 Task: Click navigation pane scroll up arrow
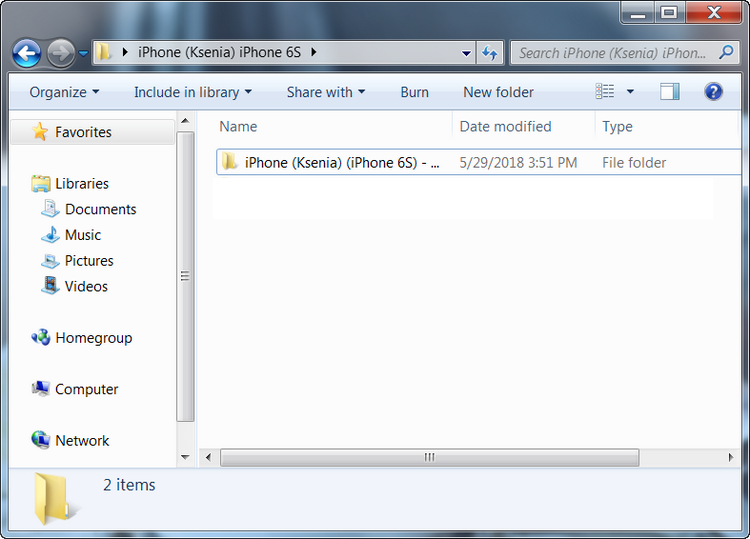tap(185, 121)
